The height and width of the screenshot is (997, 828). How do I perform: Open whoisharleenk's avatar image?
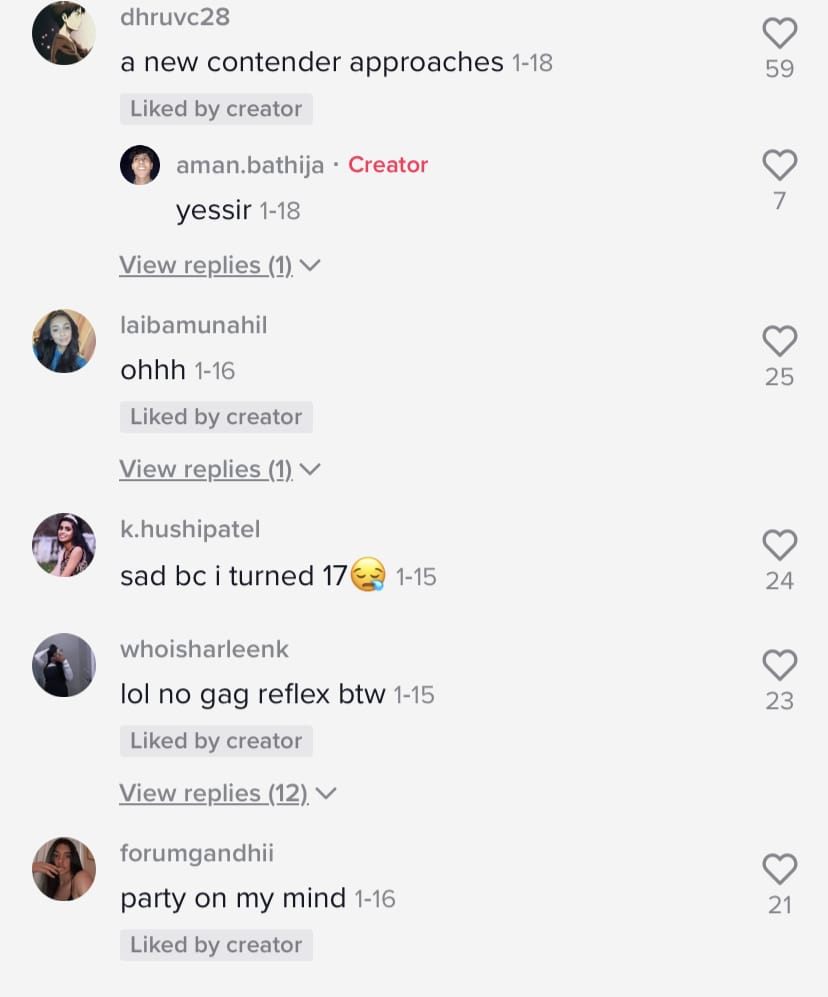pyautogui.click(x=64, y=665)
